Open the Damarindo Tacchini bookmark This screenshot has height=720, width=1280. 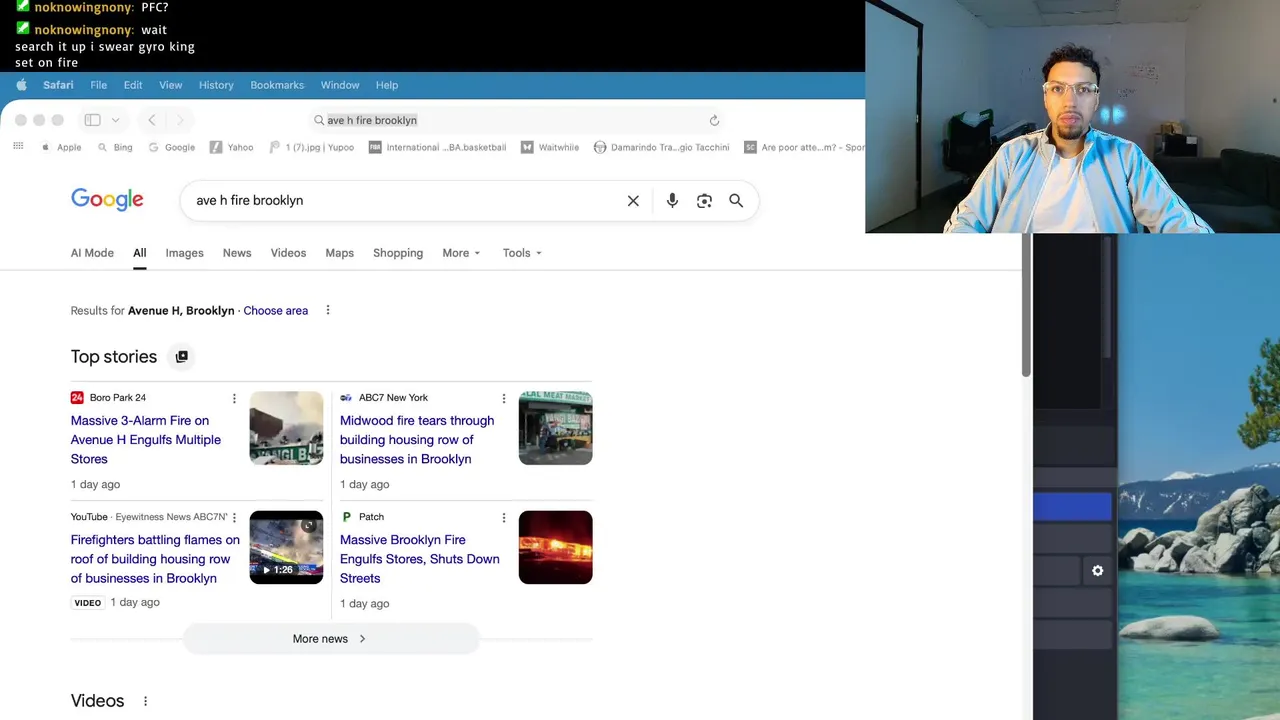(662, 147)
